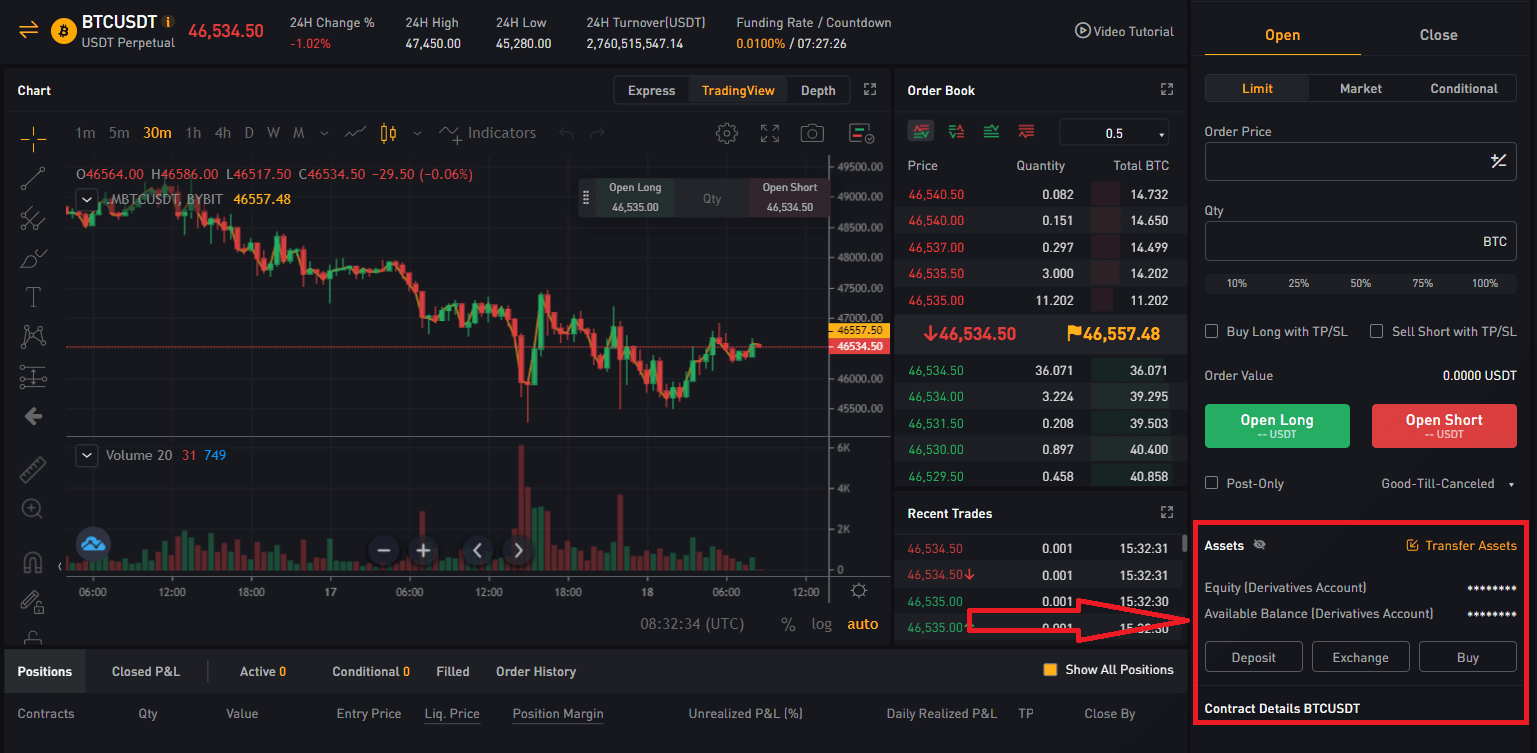Select the trend line drawing tool
This screenshot has height=753, width=1537.
[x=33, y=178]
